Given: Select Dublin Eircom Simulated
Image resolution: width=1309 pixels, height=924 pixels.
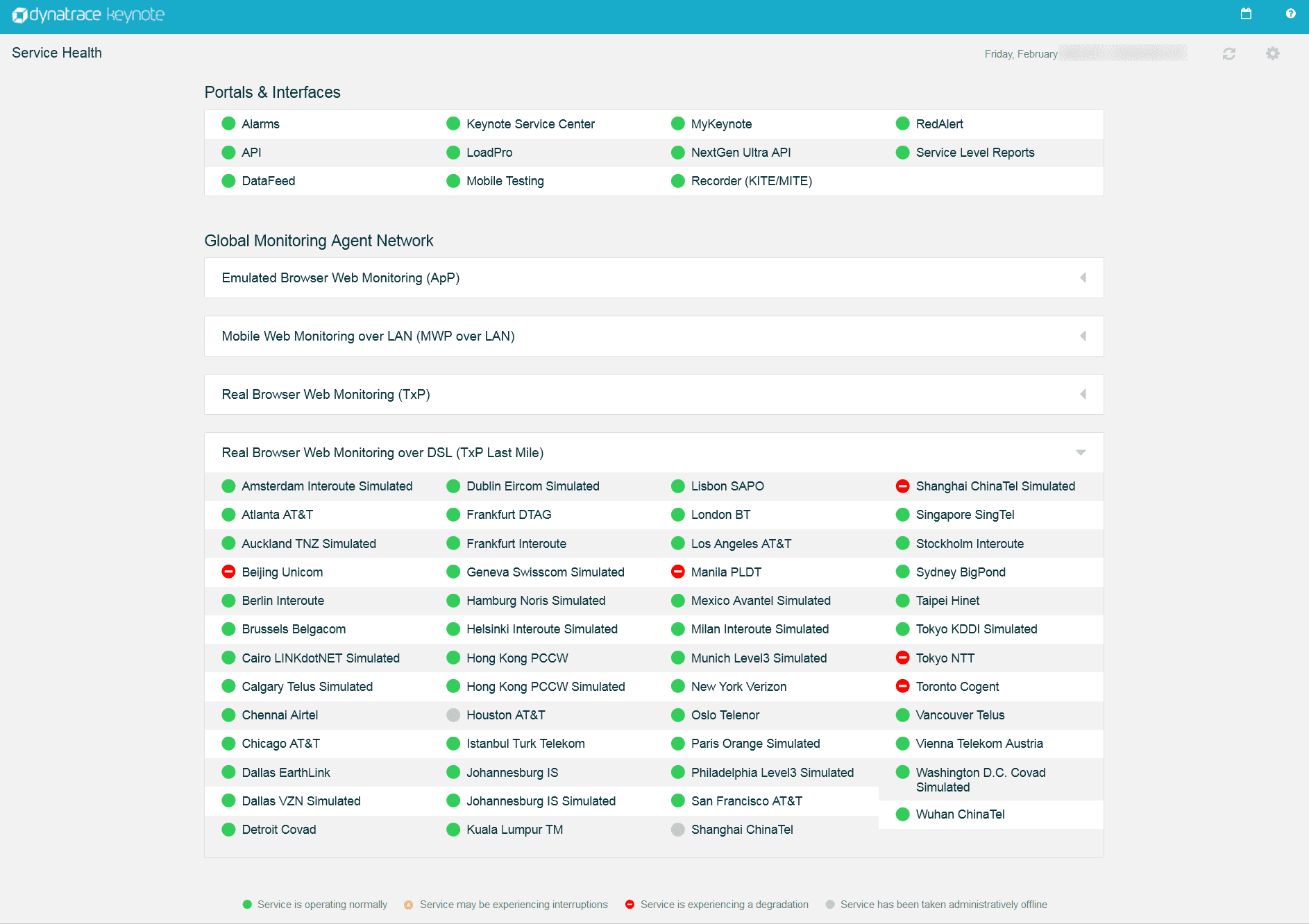Looking at the screenshot, I should [533, 486].
